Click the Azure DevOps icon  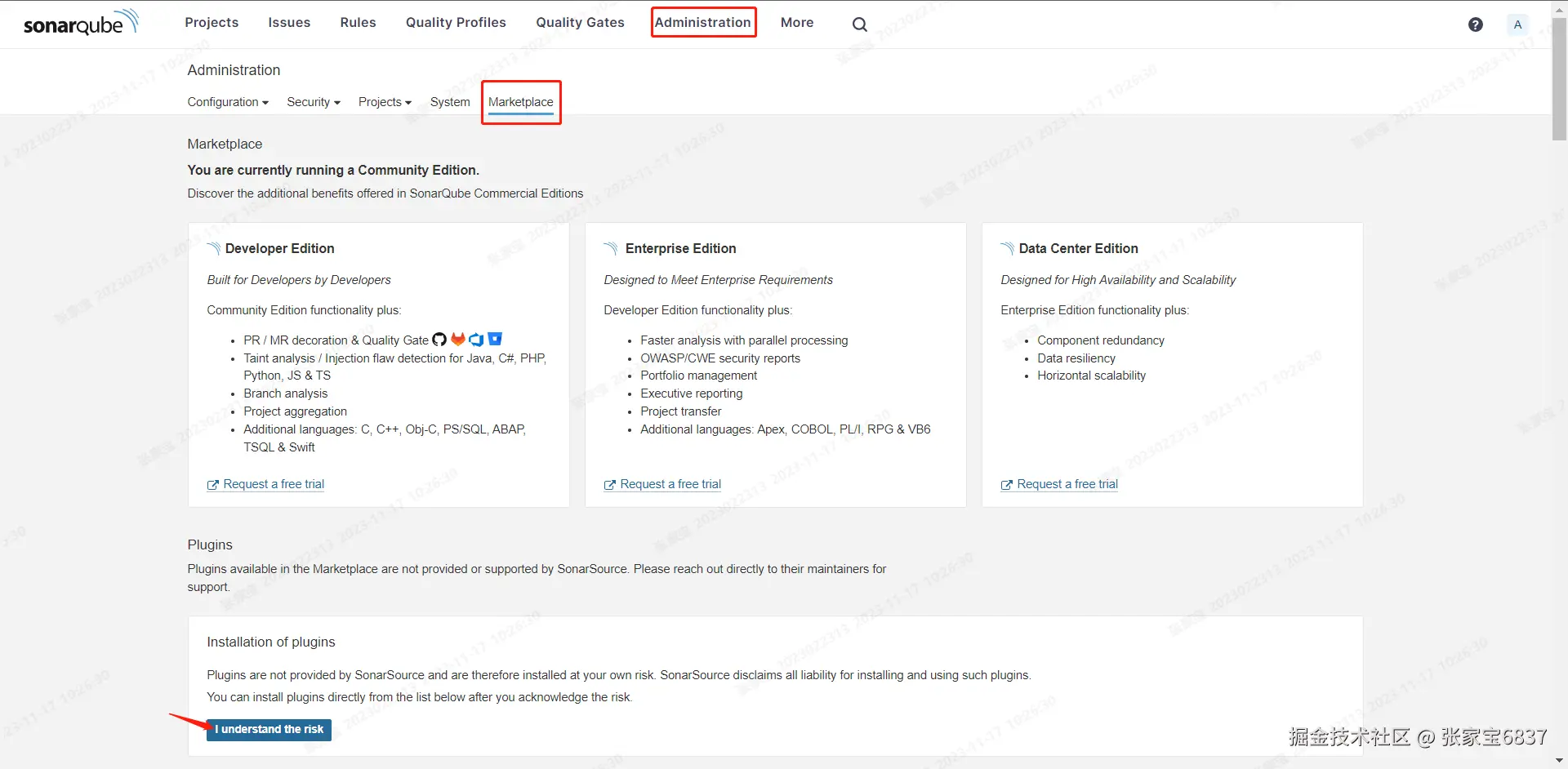476,340
